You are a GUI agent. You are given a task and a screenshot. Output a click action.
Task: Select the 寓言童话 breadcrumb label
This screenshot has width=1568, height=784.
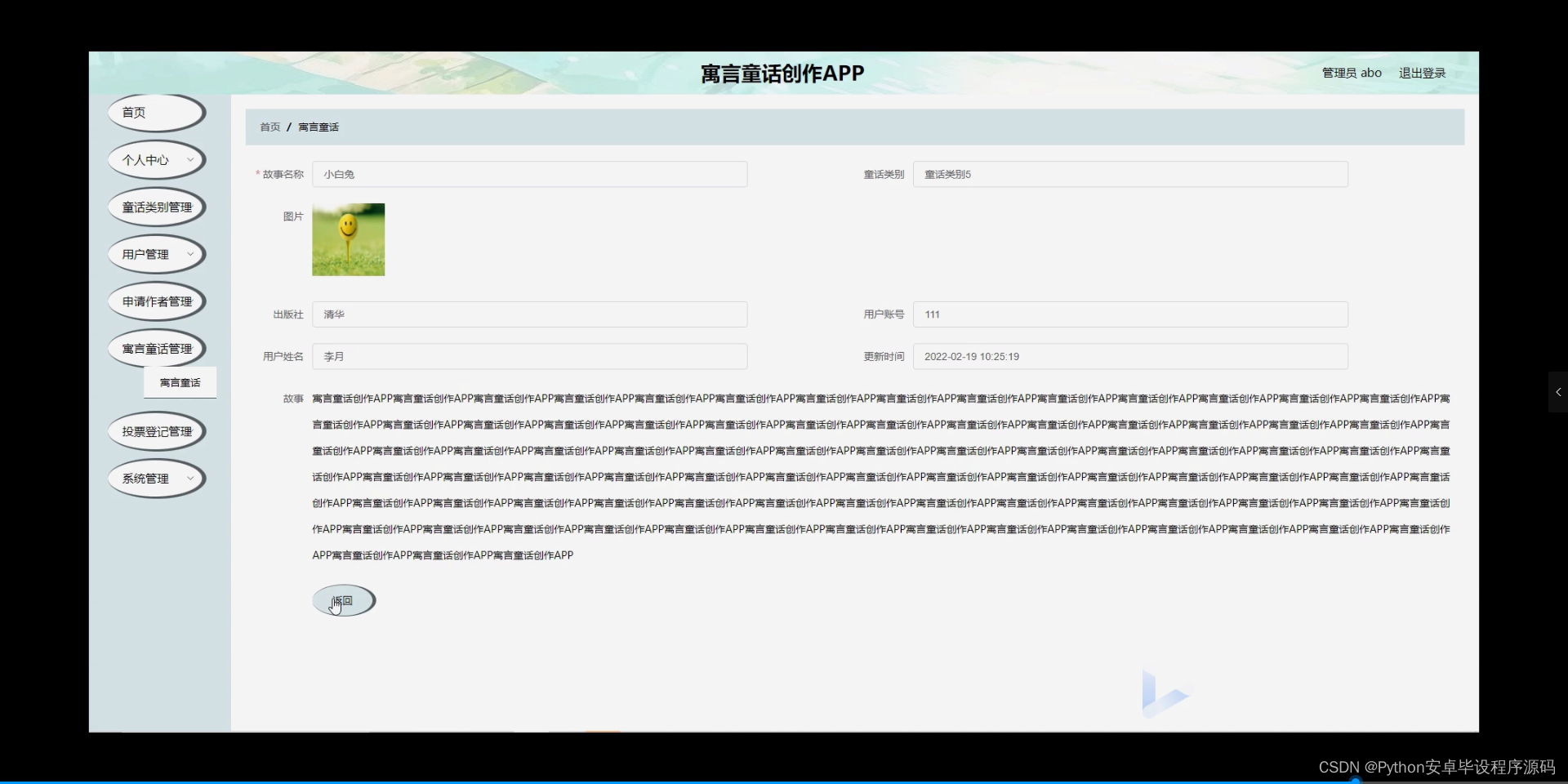pos(318,127)
